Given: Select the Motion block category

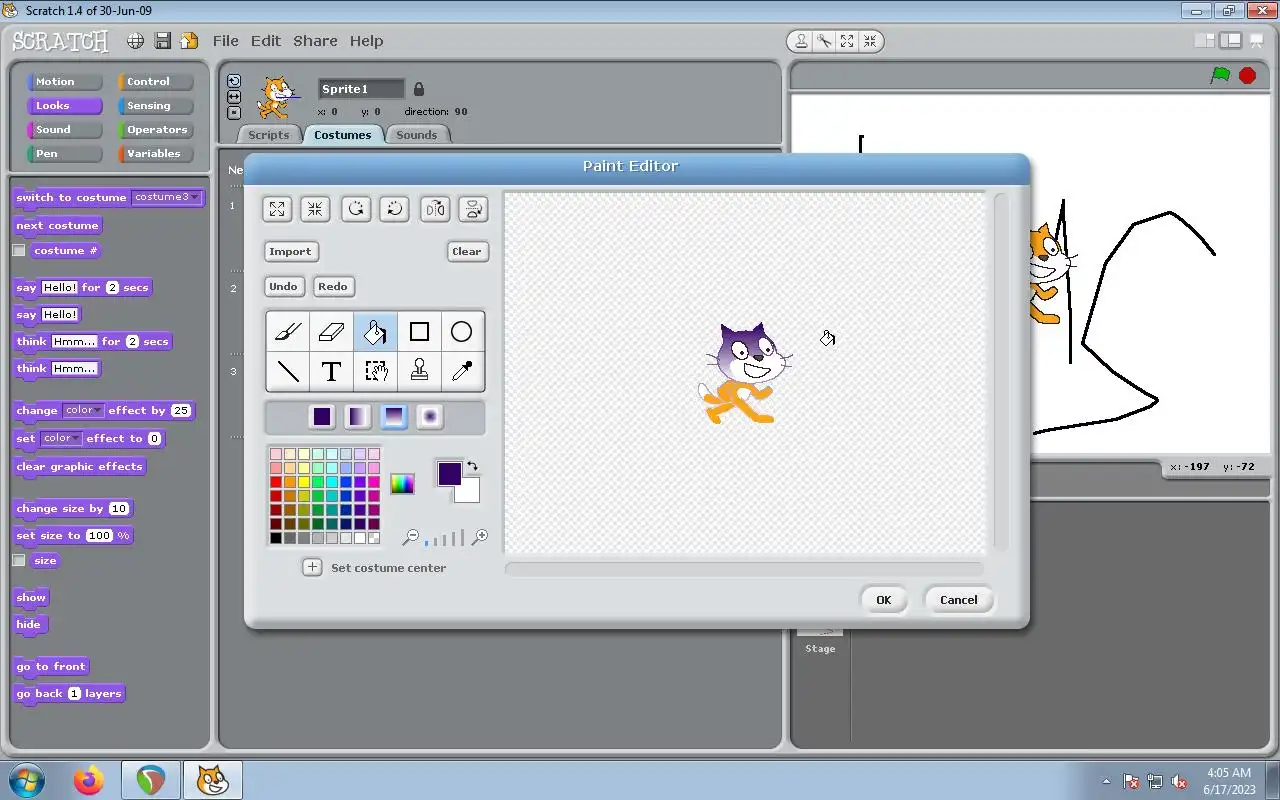Looking at the screenshot, I should [x=65, y=82].
